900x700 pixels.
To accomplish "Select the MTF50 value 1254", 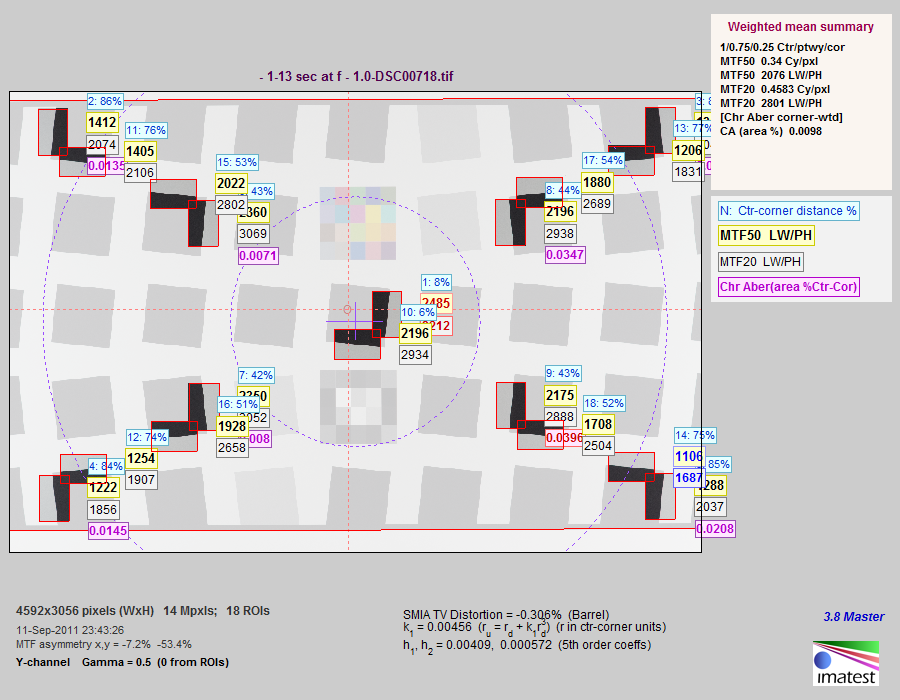I will (x=141, y=458).
